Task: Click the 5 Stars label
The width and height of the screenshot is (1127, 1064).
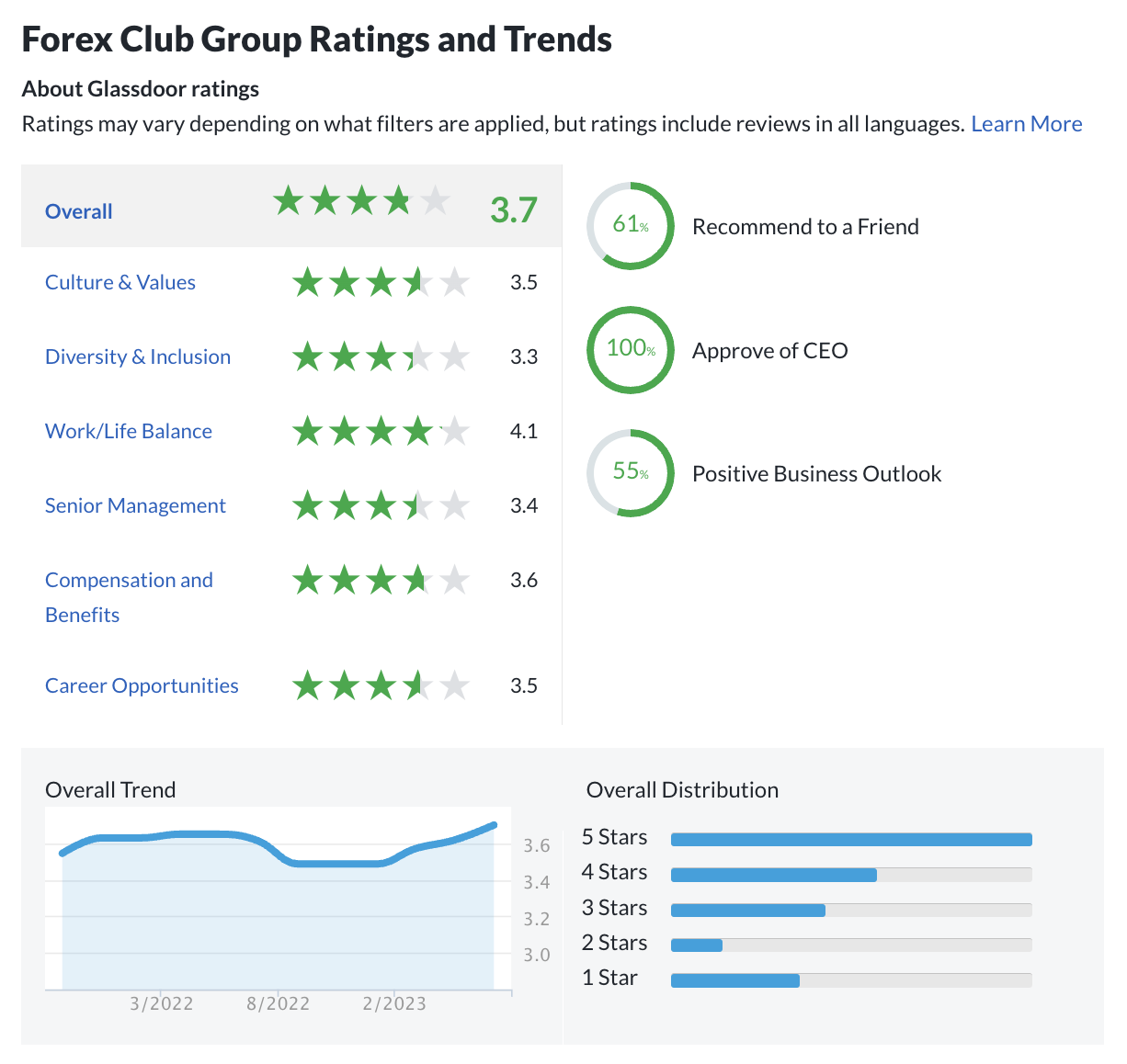Action: tap(614, 837)
